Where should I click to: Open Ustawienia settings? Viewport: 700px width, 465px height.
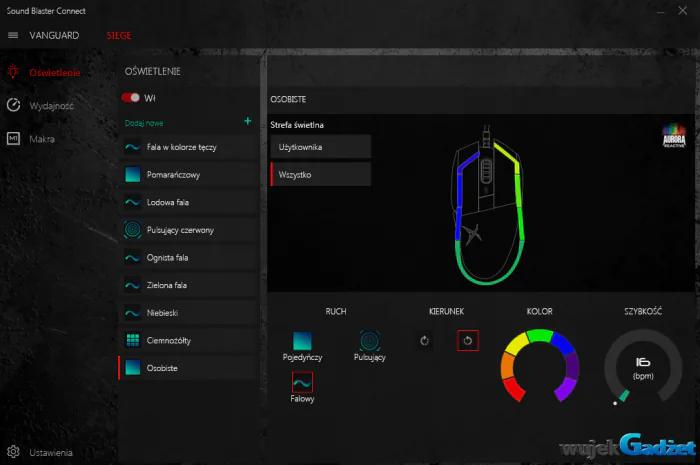[50, 453]
